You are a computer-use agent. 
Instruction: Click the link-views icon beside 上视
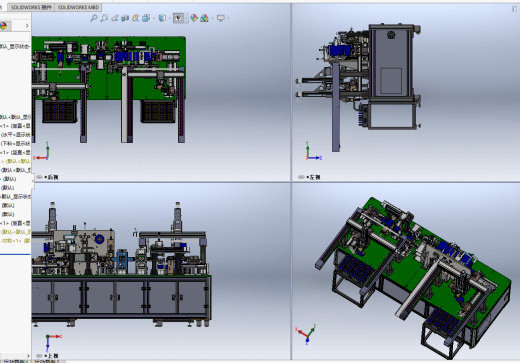39,356
